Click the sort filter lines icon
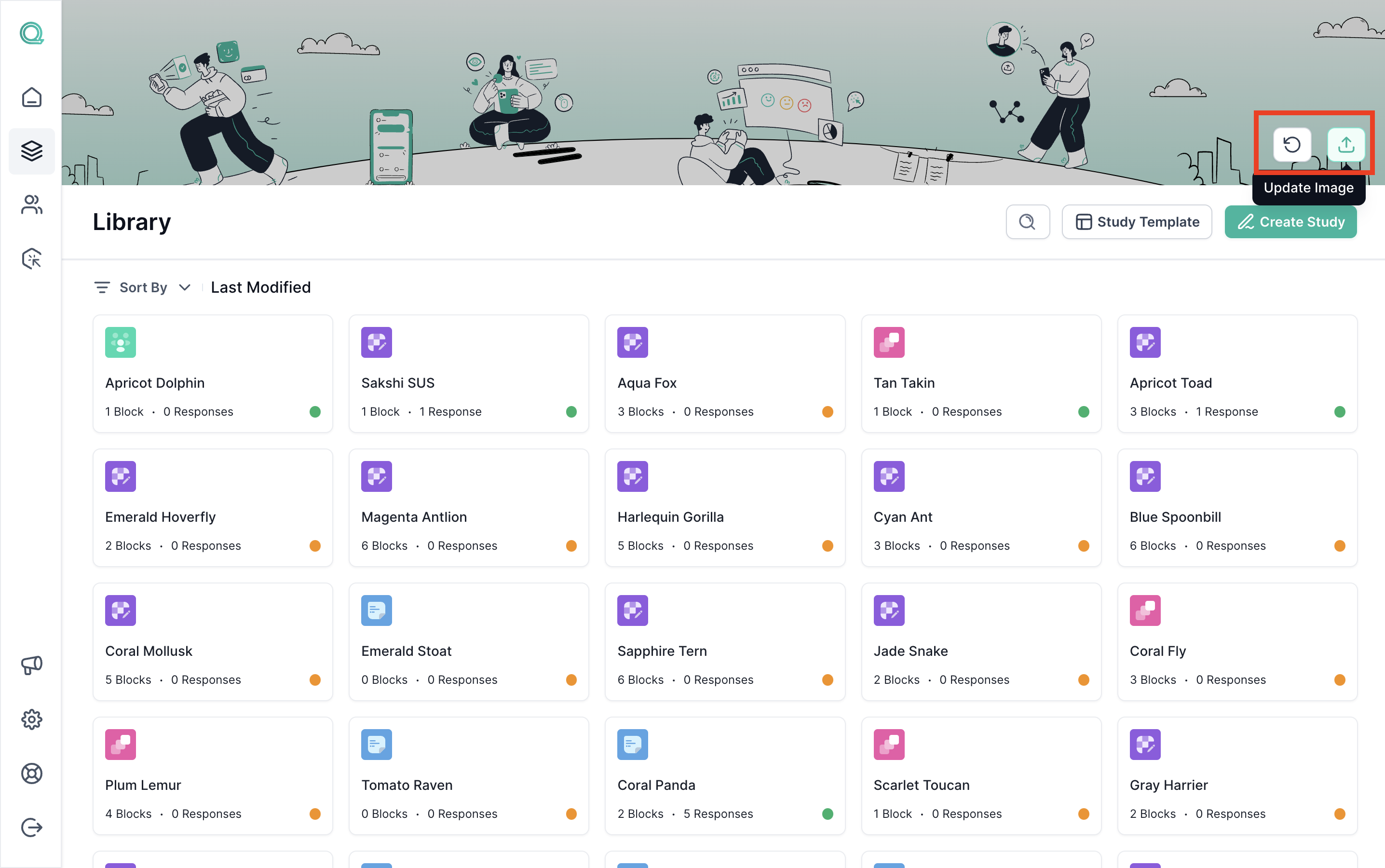 pos(102,287)
